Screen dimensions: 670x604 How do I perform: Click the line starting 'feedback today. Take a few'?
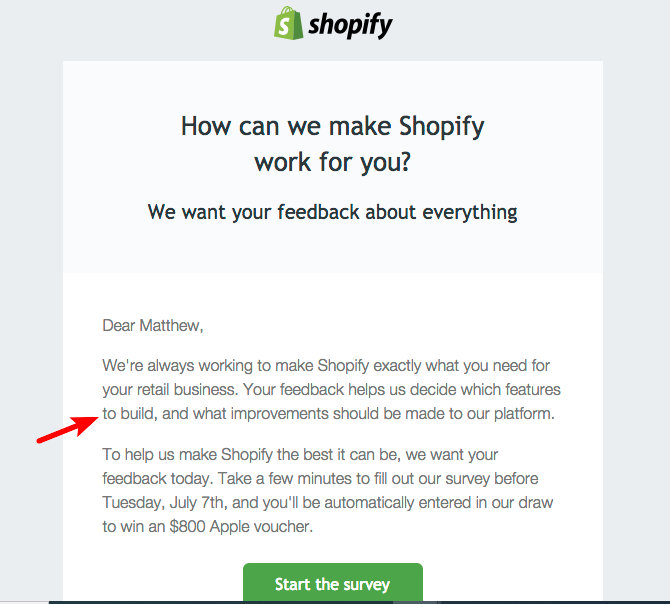coord(320,479)
